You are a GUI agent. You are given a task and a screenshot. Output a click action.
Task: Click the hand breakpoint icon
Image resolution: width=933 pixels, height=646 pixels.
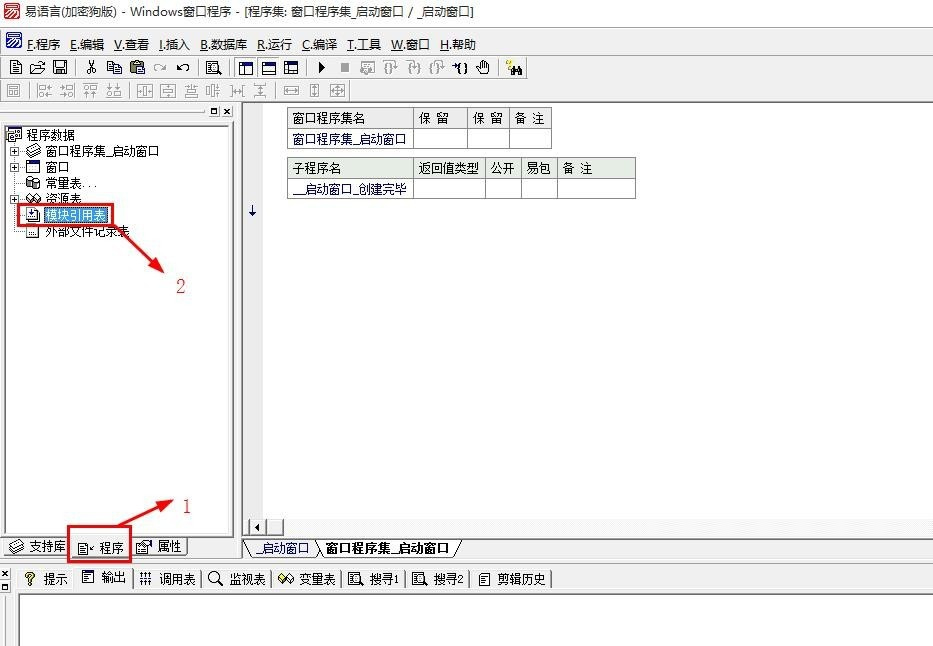(483, 68)
